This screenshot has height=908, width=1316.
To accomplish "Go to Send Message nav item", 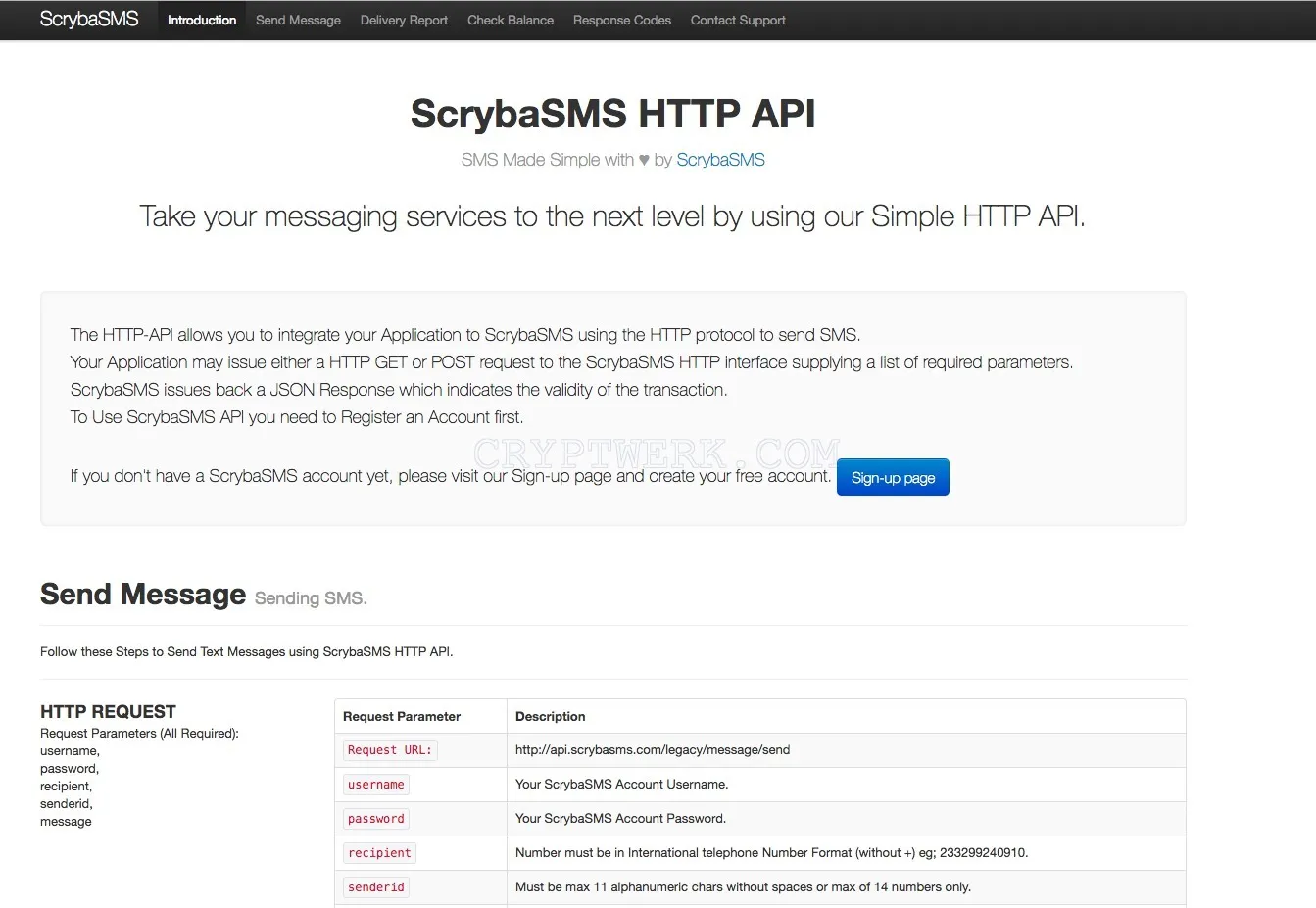I will click(298, 20).
